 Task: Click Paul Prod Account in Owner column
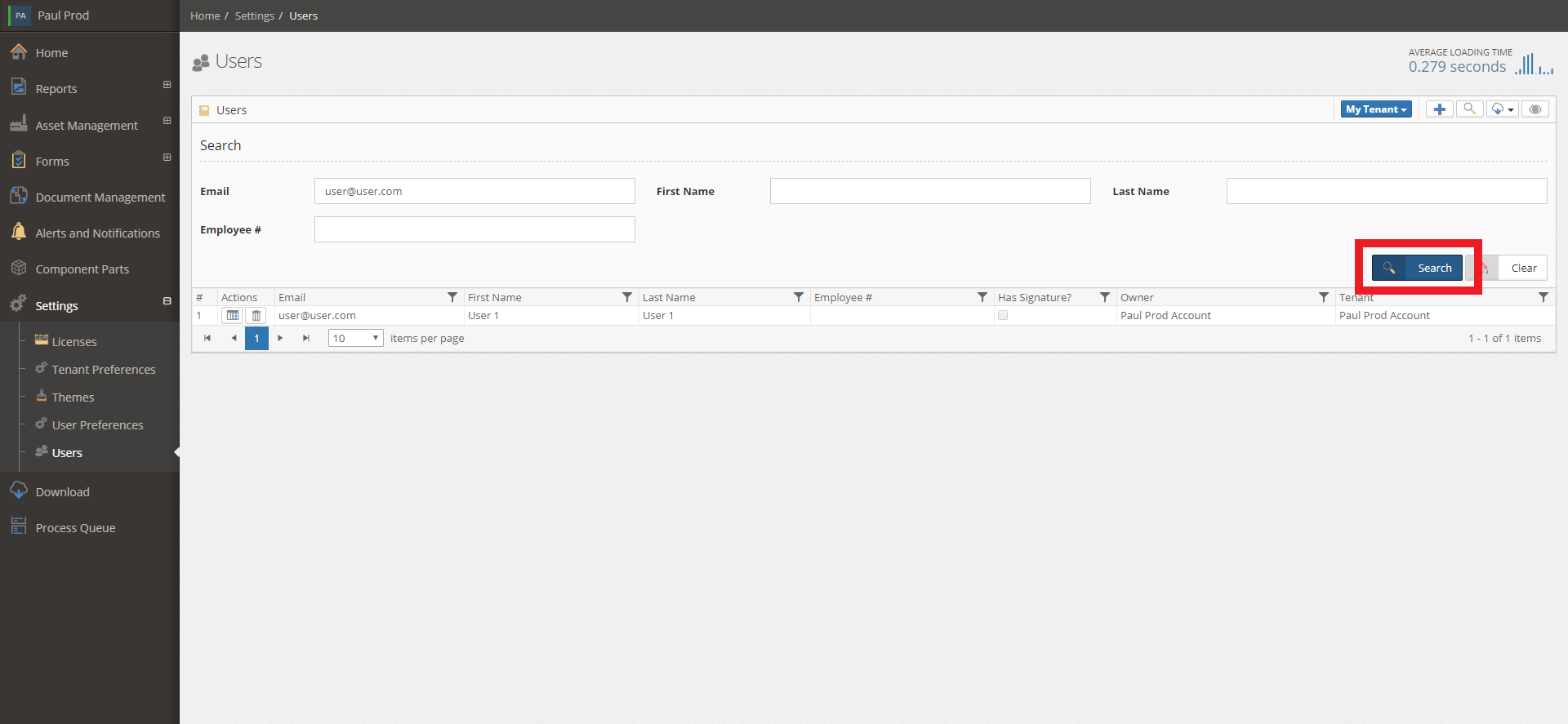[x=1165, y=316]
